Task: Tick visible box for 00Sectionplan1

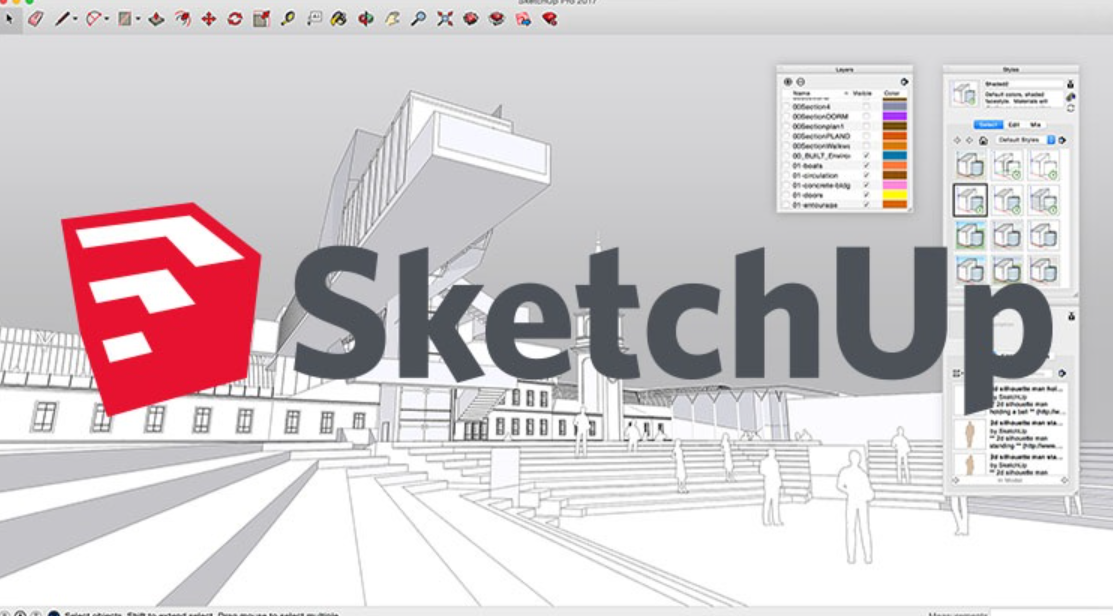Action: (x=866, y=126)
